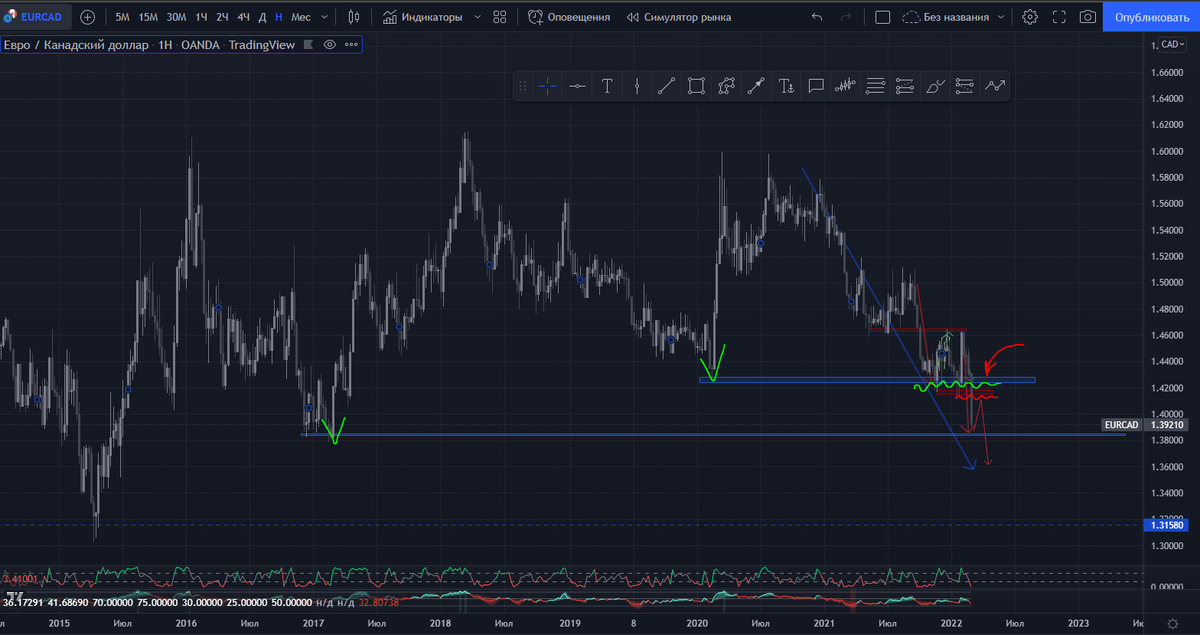Click the 1.60000 price axis value
Viewport: 1200px width, 635px height.
pos(1168,151)
